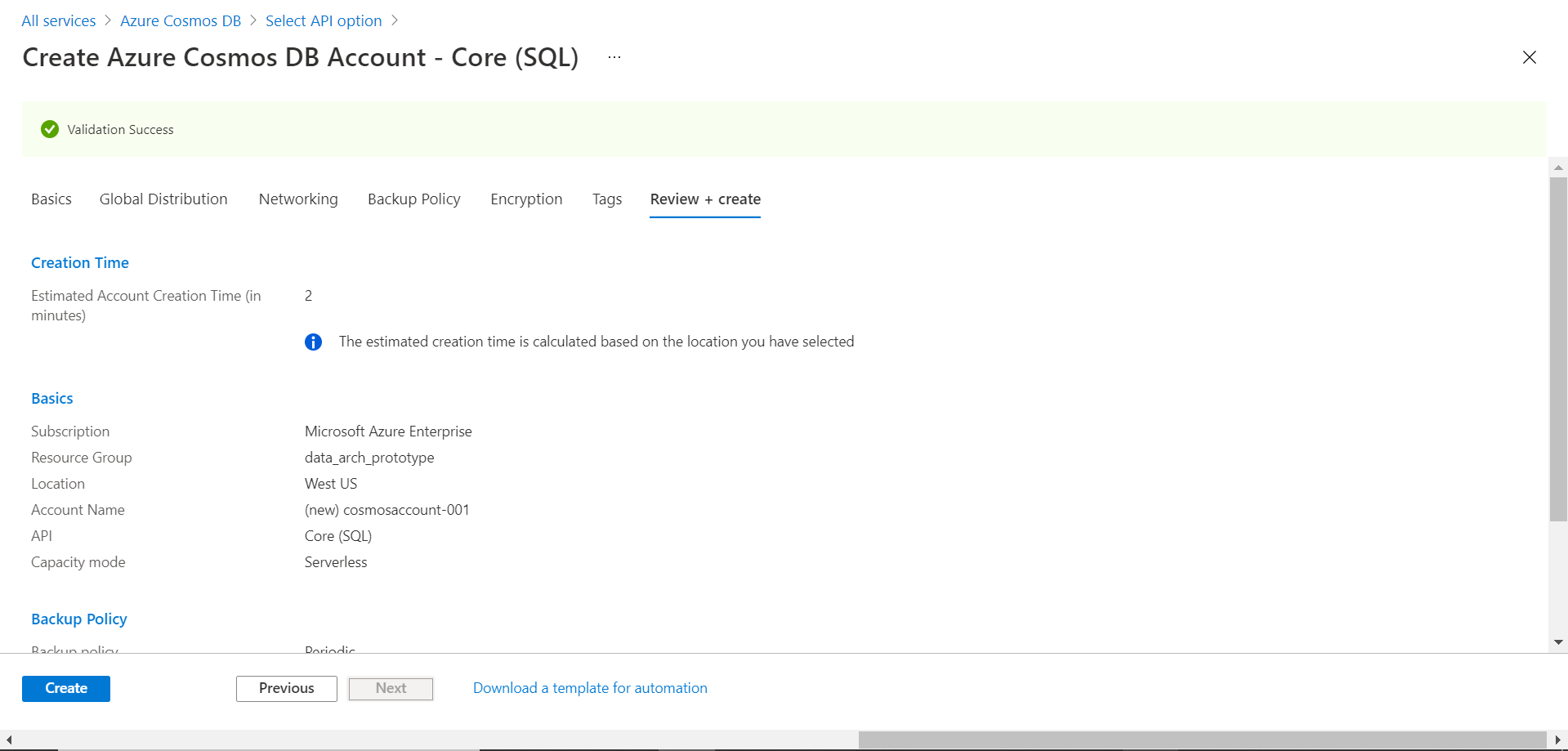Viewport: 1568px width, 751px height.
Task: Close the Create Cosmos DB Account pane
Action: tap(1529, 57)
